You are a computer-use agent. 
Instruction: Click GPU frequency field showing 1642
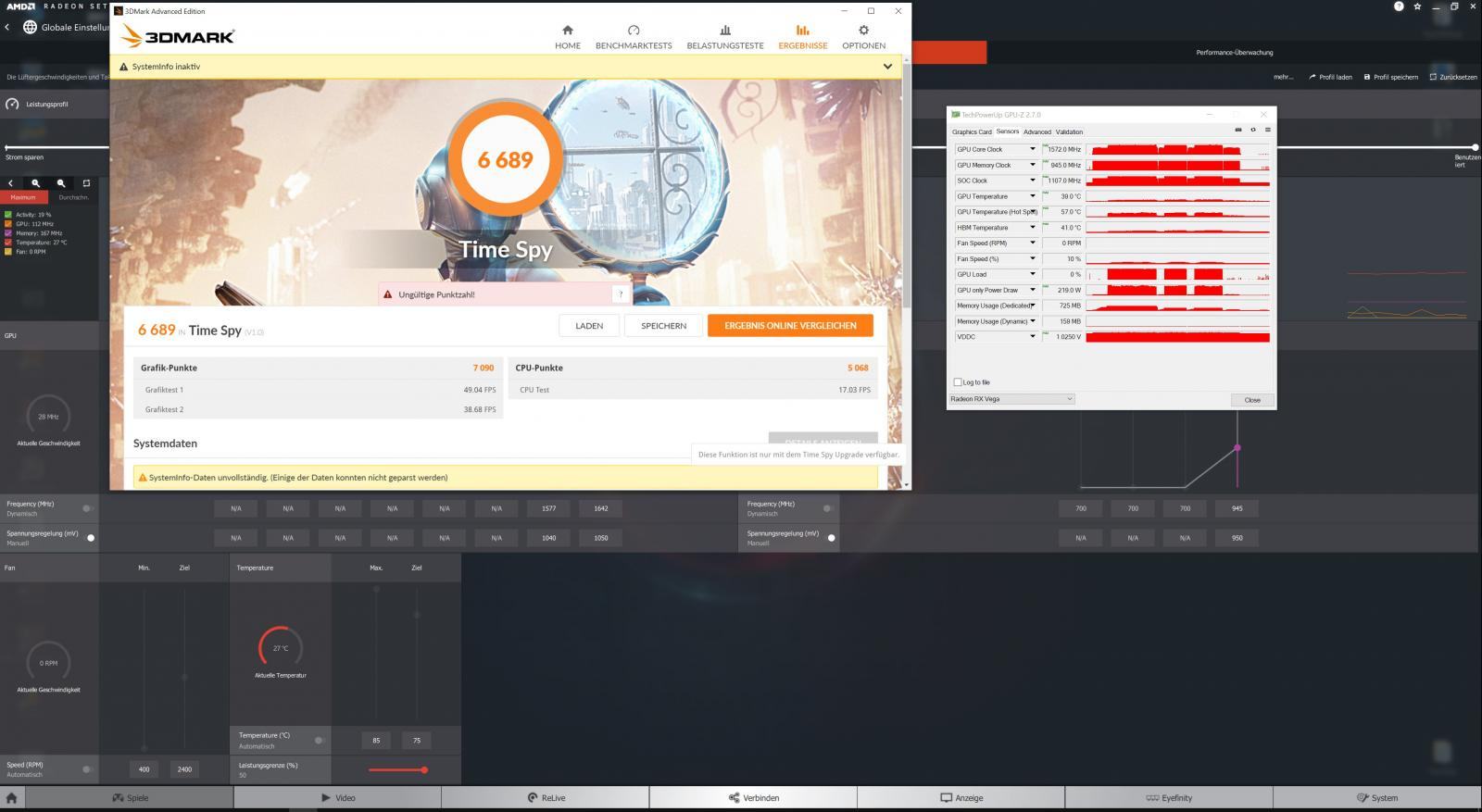pyautogui.click(x=600, y=508)
